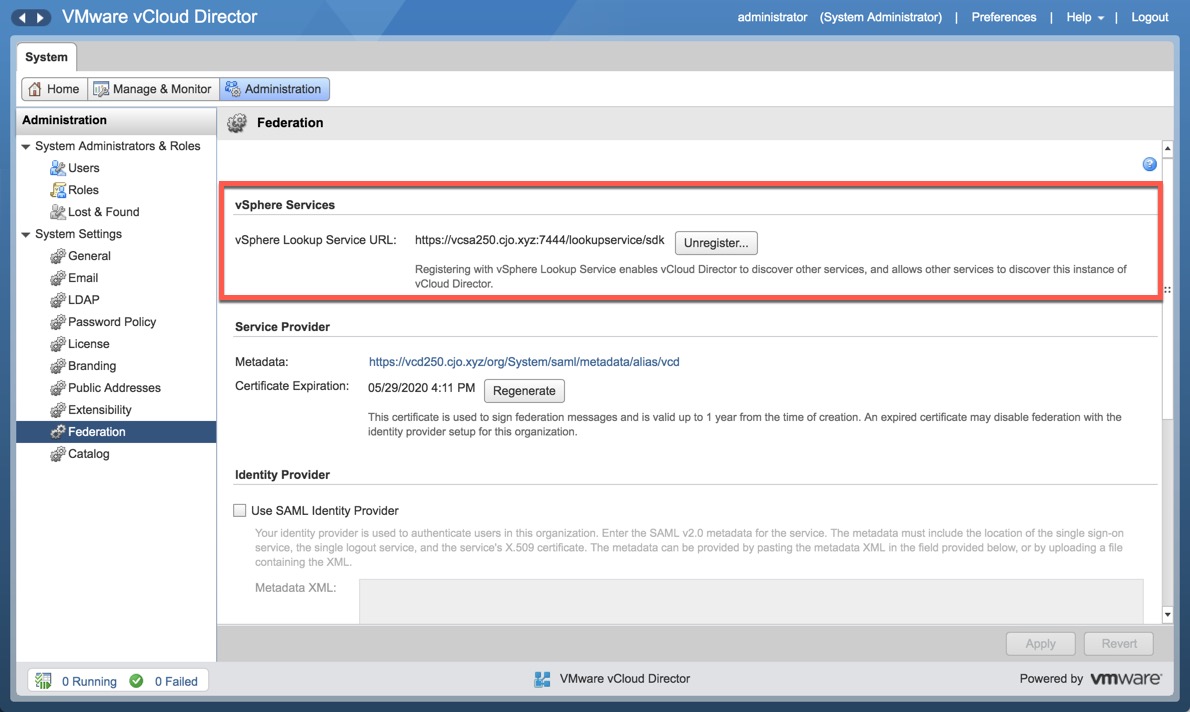Screen dimensions: 1190x712
Task: Open the SAML metadata URL link
Action: pos(524,362)
